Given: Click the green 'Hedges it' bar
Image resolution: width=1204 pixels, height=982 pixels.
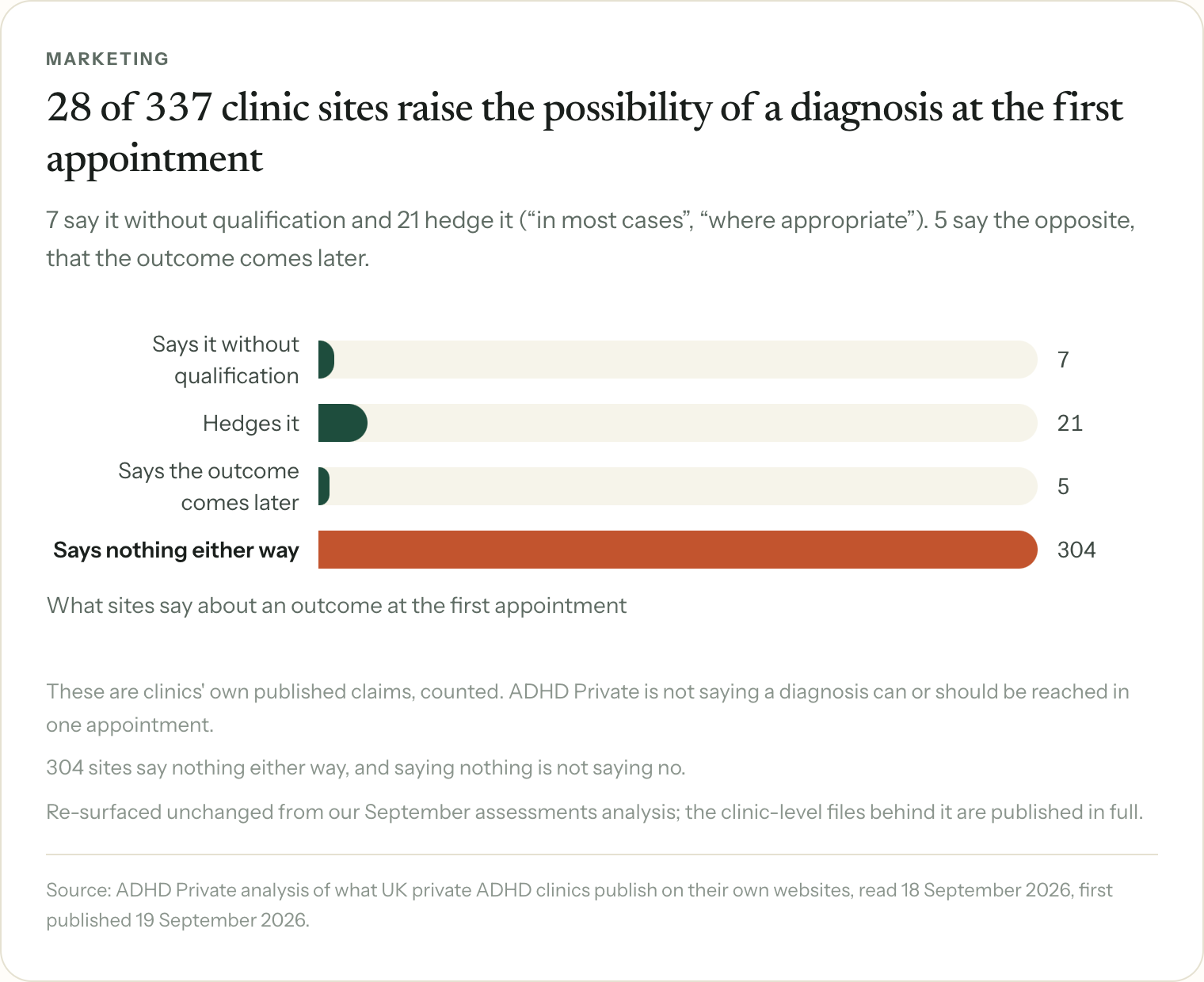Looking at the screenshot, I should click(343, 423).
